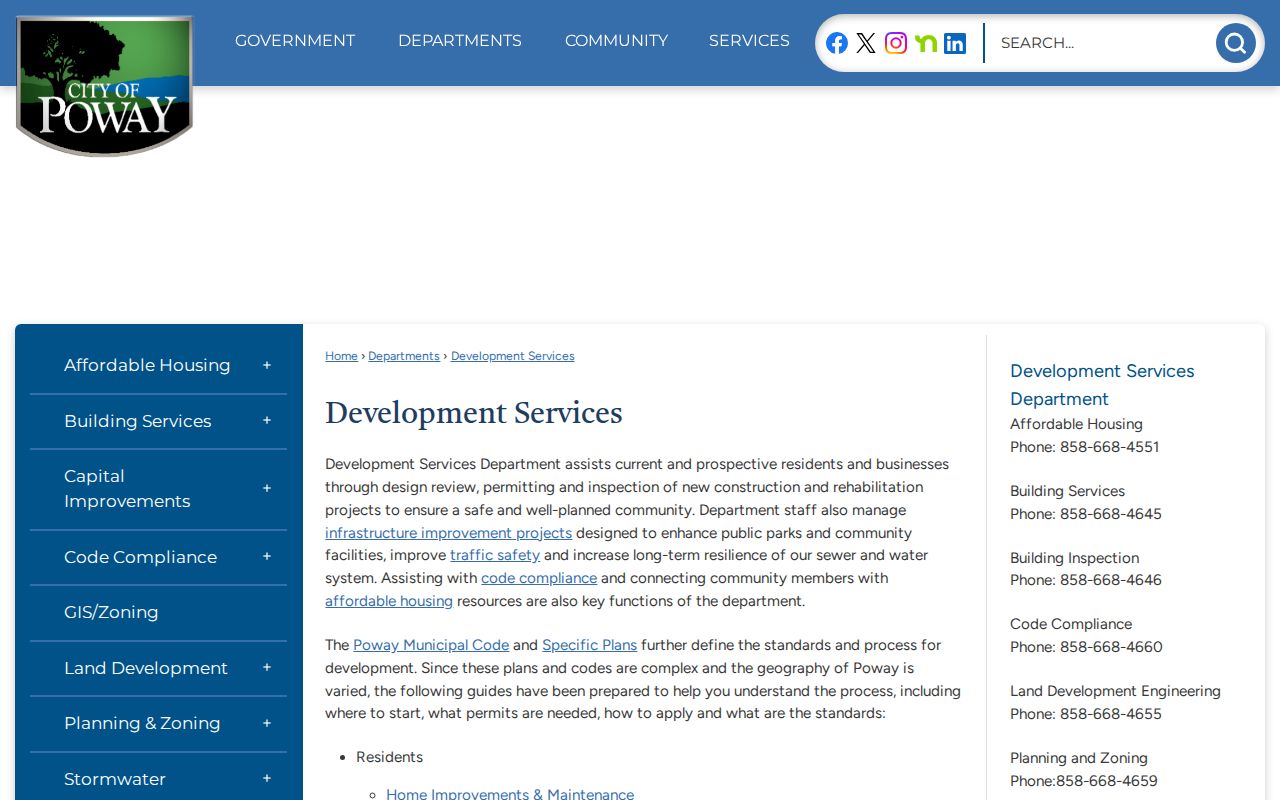Select Land Development in the sidebar
This screenshot has height=800, width=1280.
[146, 668]
